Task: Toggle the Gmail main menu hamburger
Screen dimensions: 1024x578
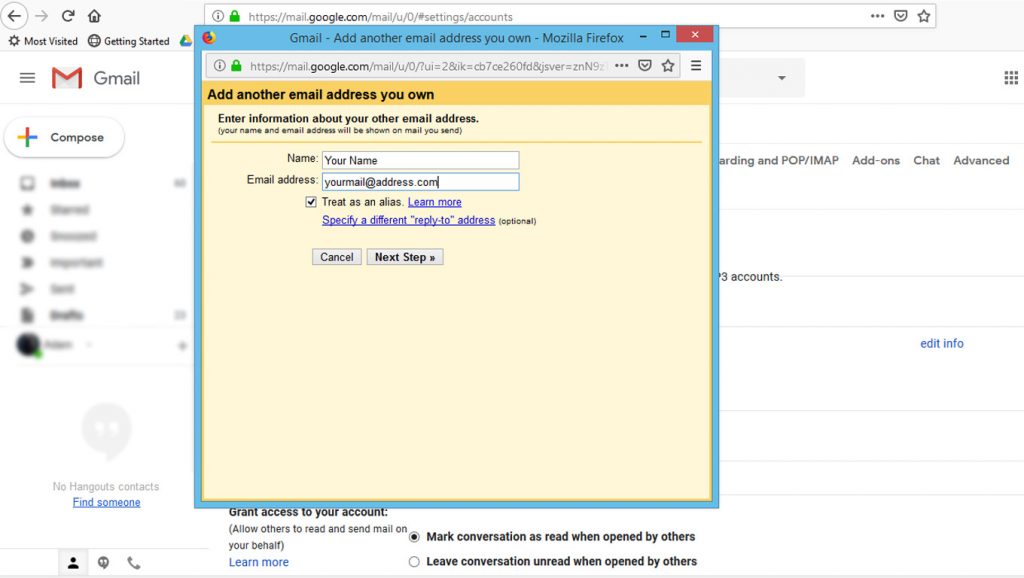Action: point(27,78)
